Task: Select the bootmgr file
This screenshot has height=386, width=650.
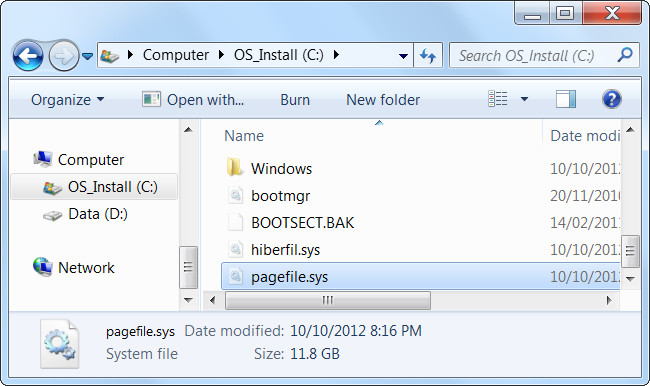Action: (x=280, y=196)
